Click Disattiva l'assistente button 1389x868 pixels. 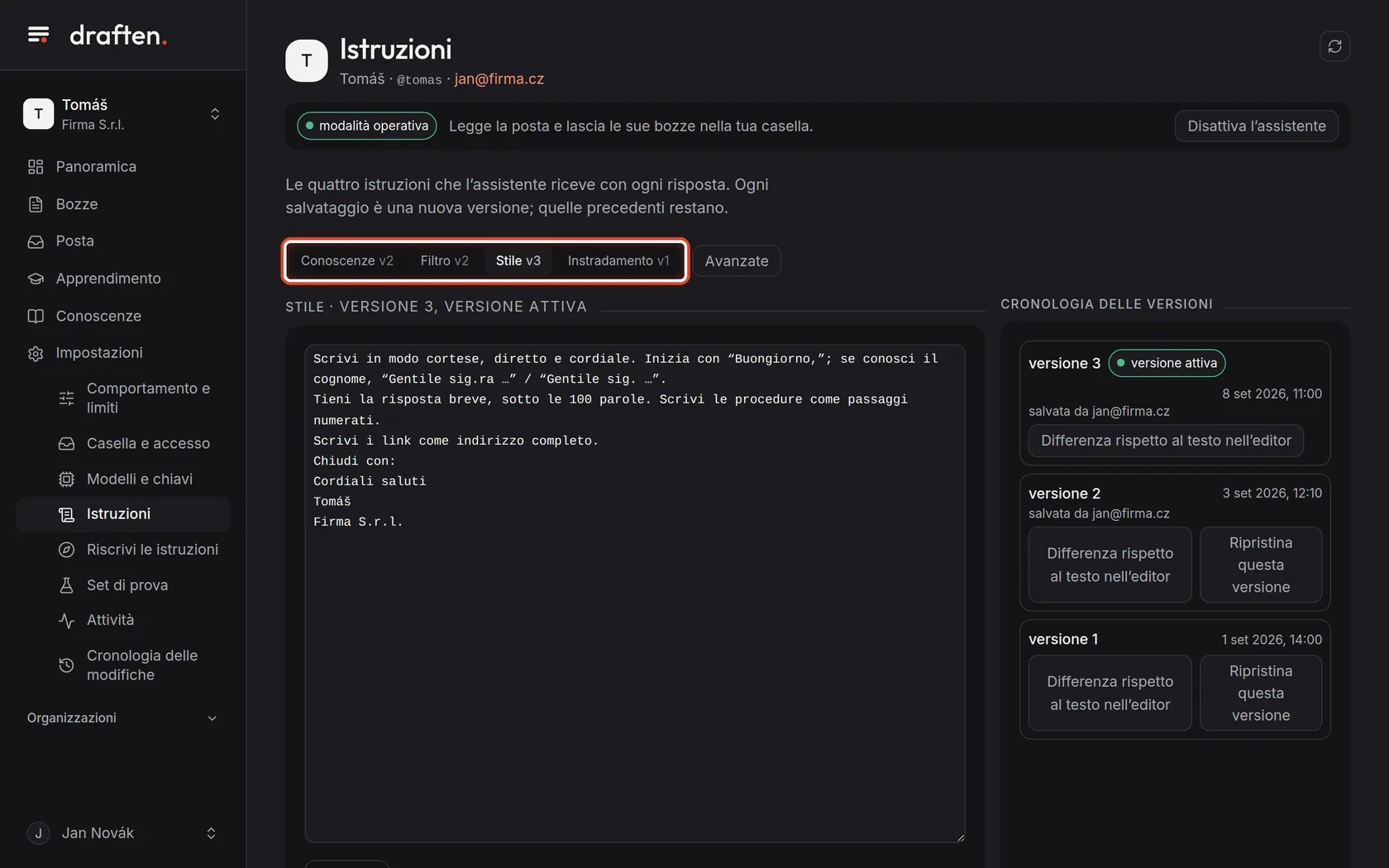click(x=1257, y=126)
